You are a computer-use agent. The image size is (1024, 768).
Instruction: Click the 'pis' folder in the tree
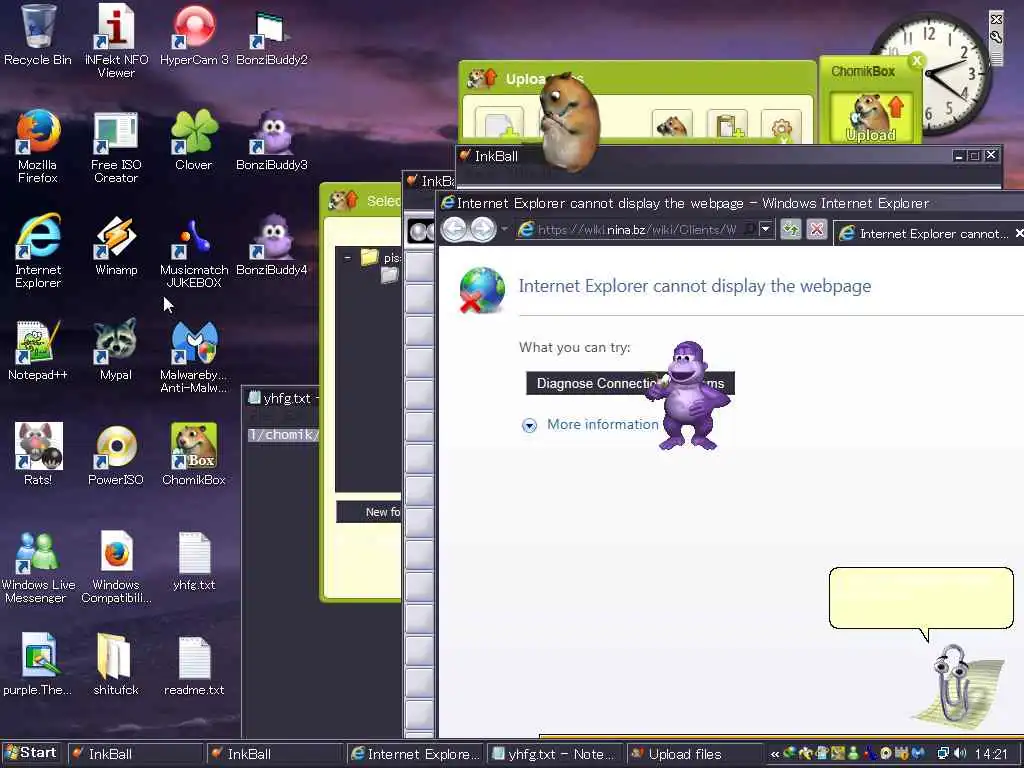coord(381,257)
